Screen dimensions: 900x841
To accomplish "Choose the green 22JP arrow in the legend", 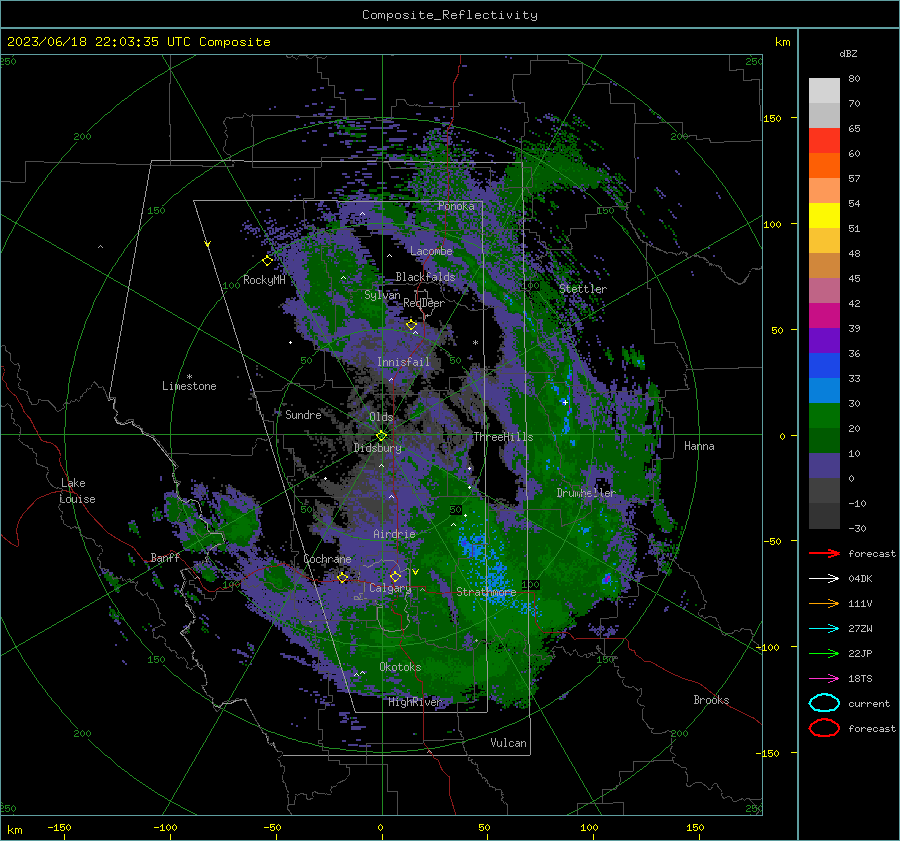I will click(824, 653).
